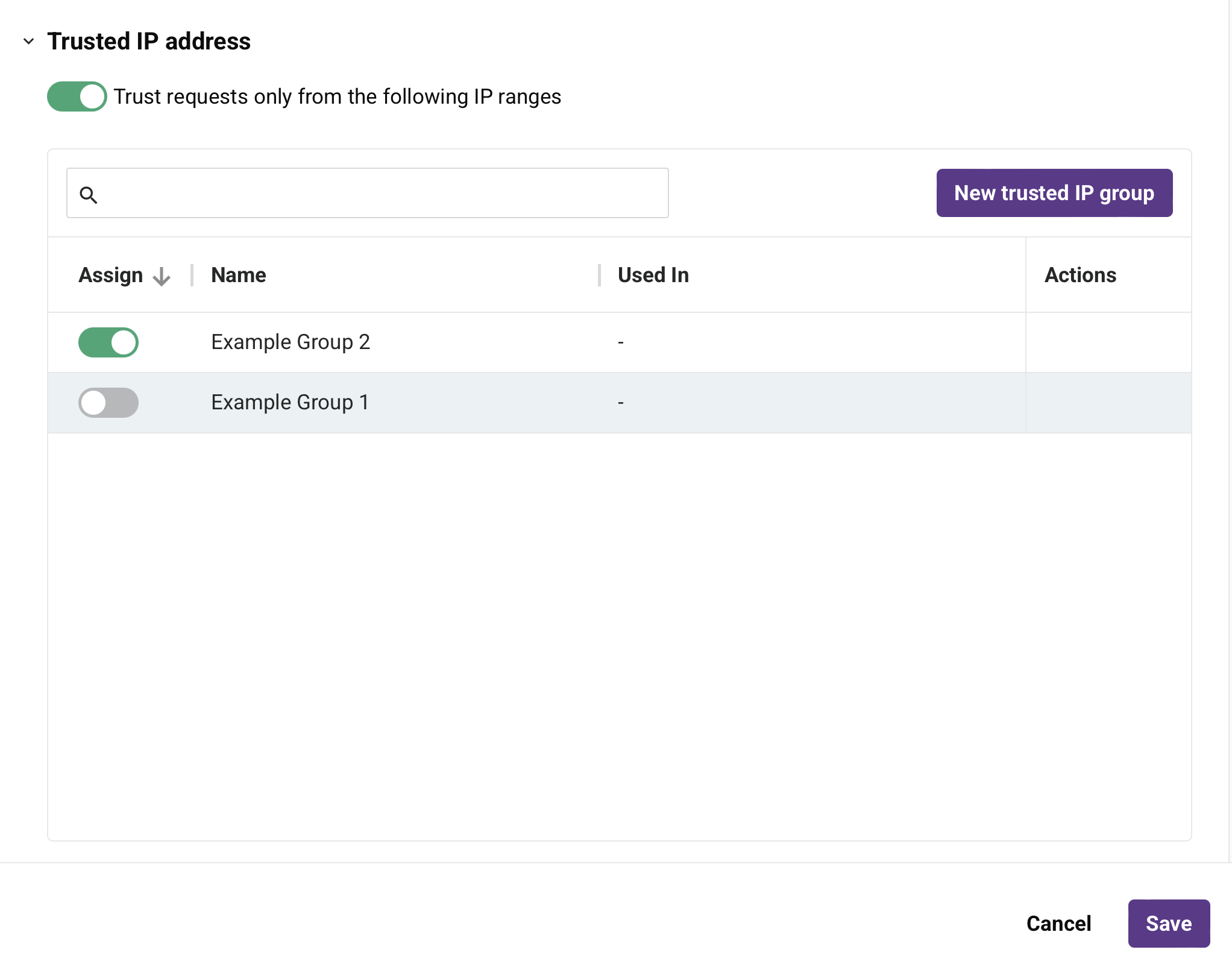Click the New trusted IP group button
Screen dimensions: 1232x973
[1054, 193]
